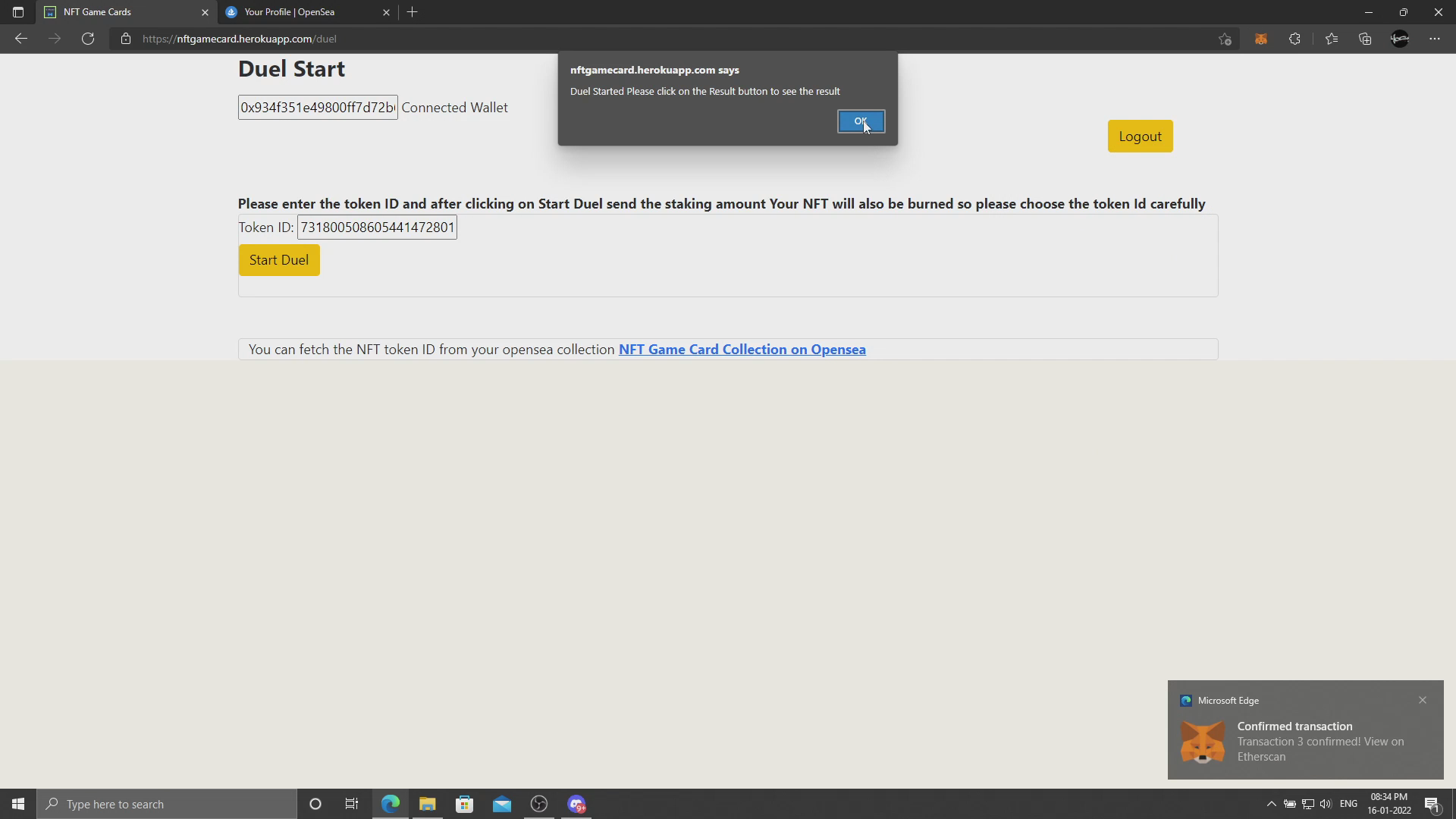Open Task View on taskbar
This screenshot has width=1456, height=819.
[x=352, y=804]
